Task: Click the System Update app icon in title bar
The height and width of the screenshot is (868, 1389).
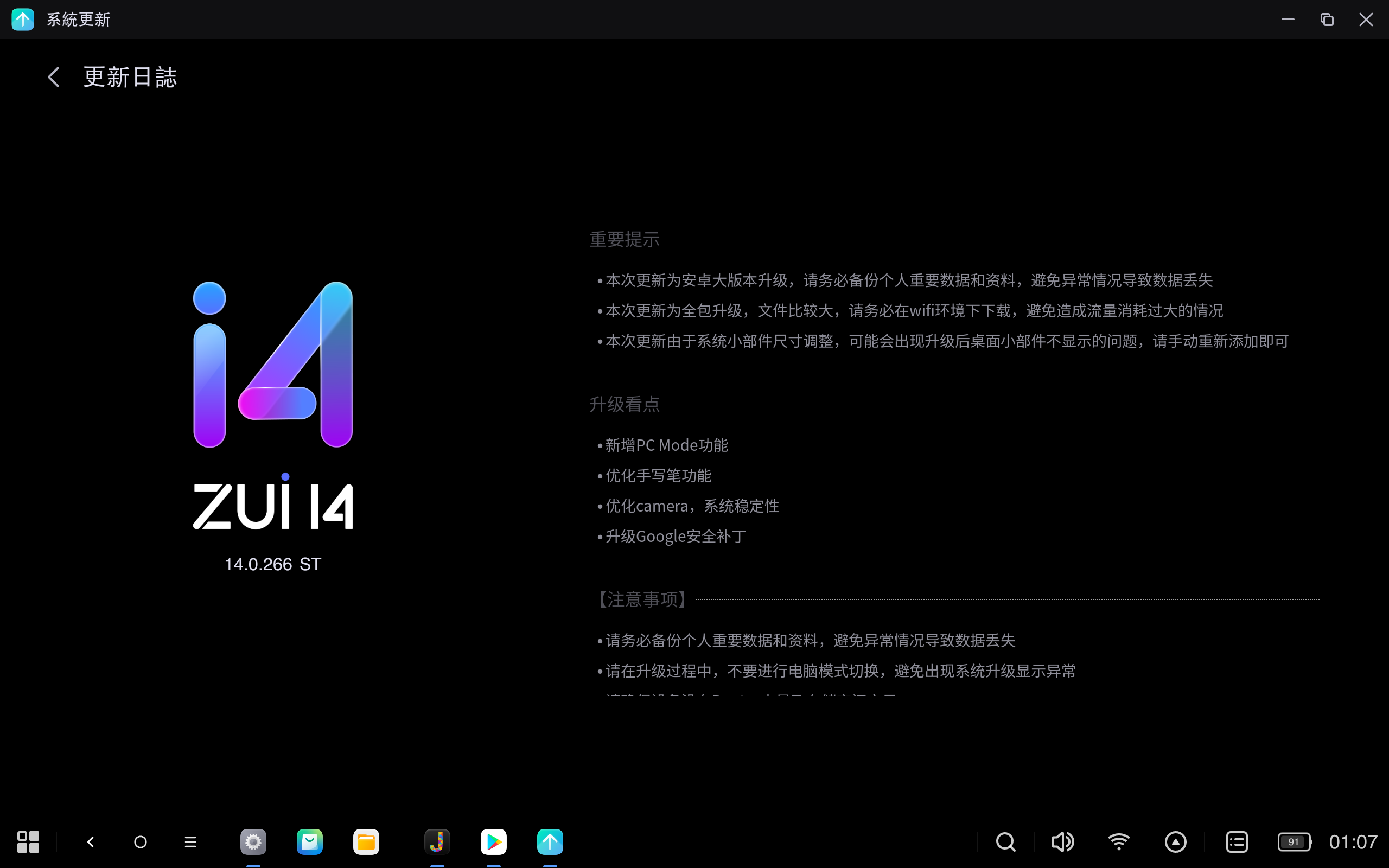Action: point(22,20)
